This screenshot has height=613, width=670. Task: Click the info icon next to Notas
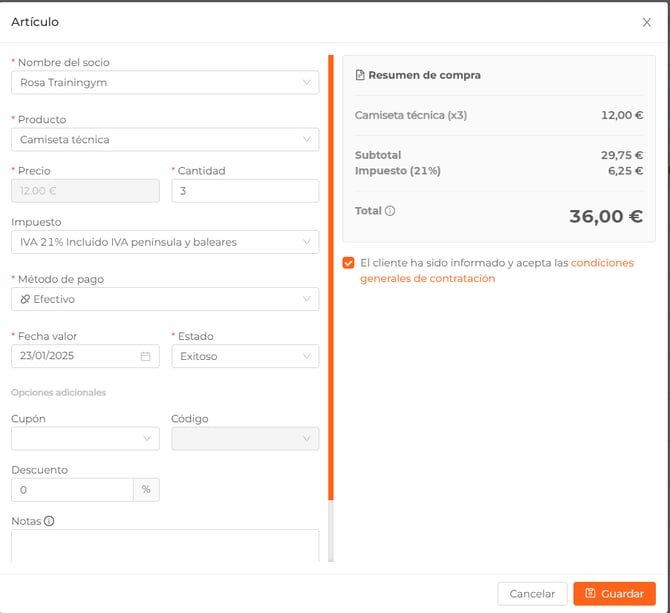[x=49, y=521]
